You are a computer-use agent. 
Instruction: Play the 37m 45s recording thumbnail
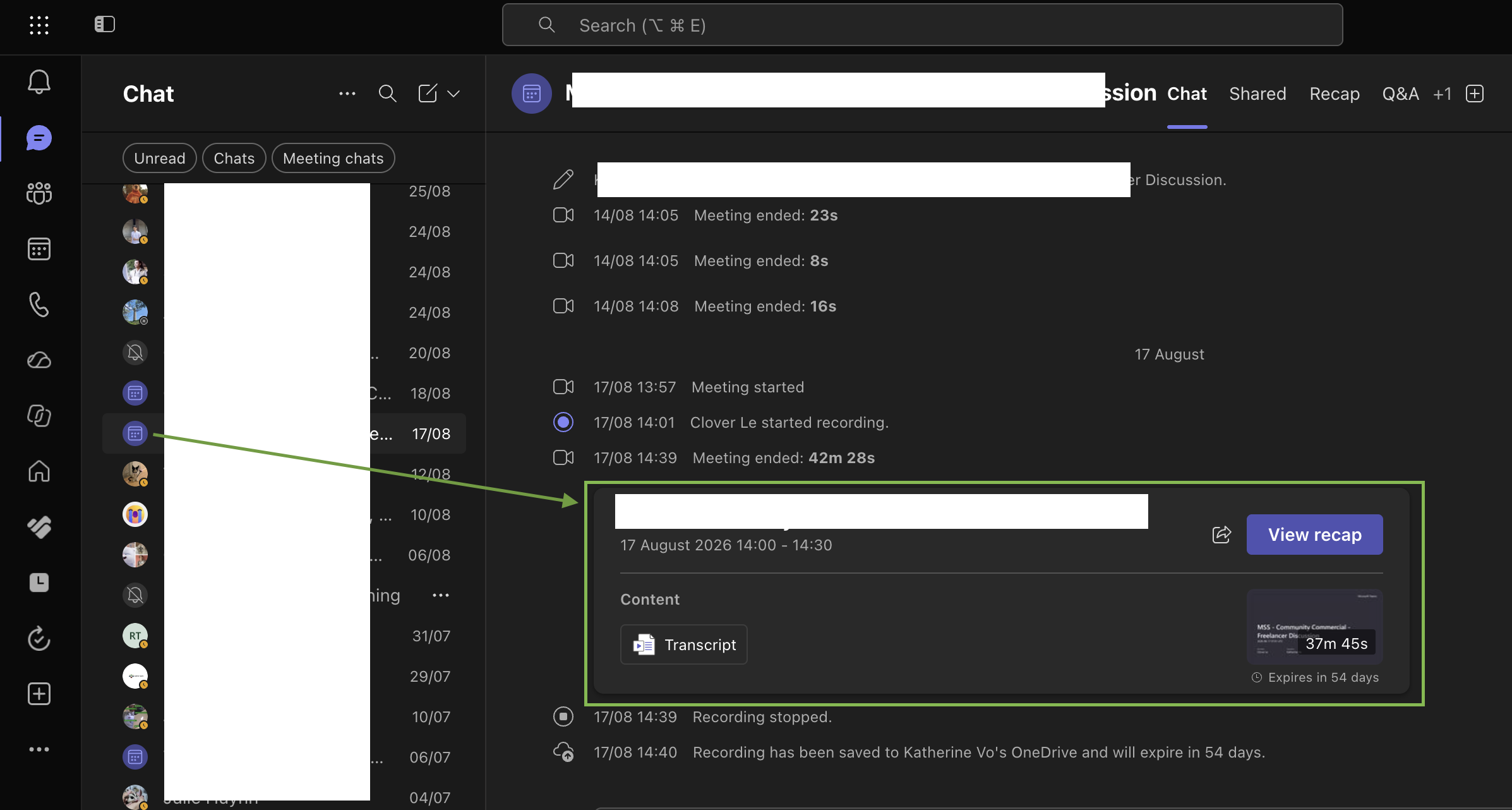coord(1315,627)
